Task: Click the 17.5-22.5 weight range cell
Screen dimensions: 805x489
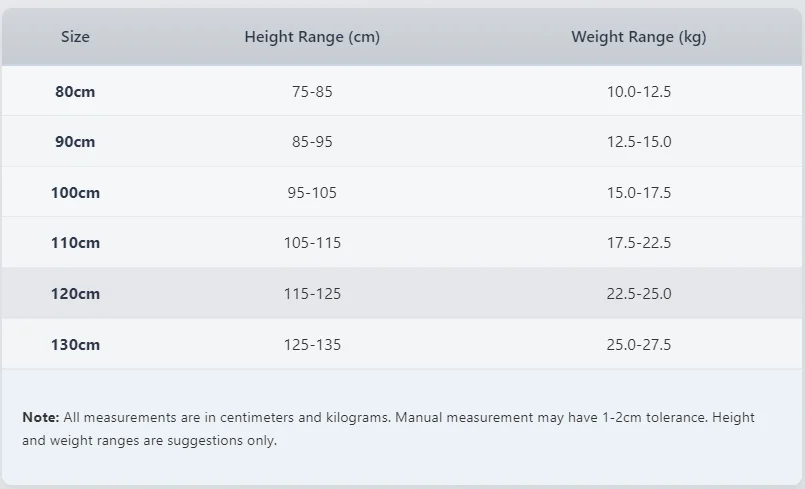Action: pos(639,242)
